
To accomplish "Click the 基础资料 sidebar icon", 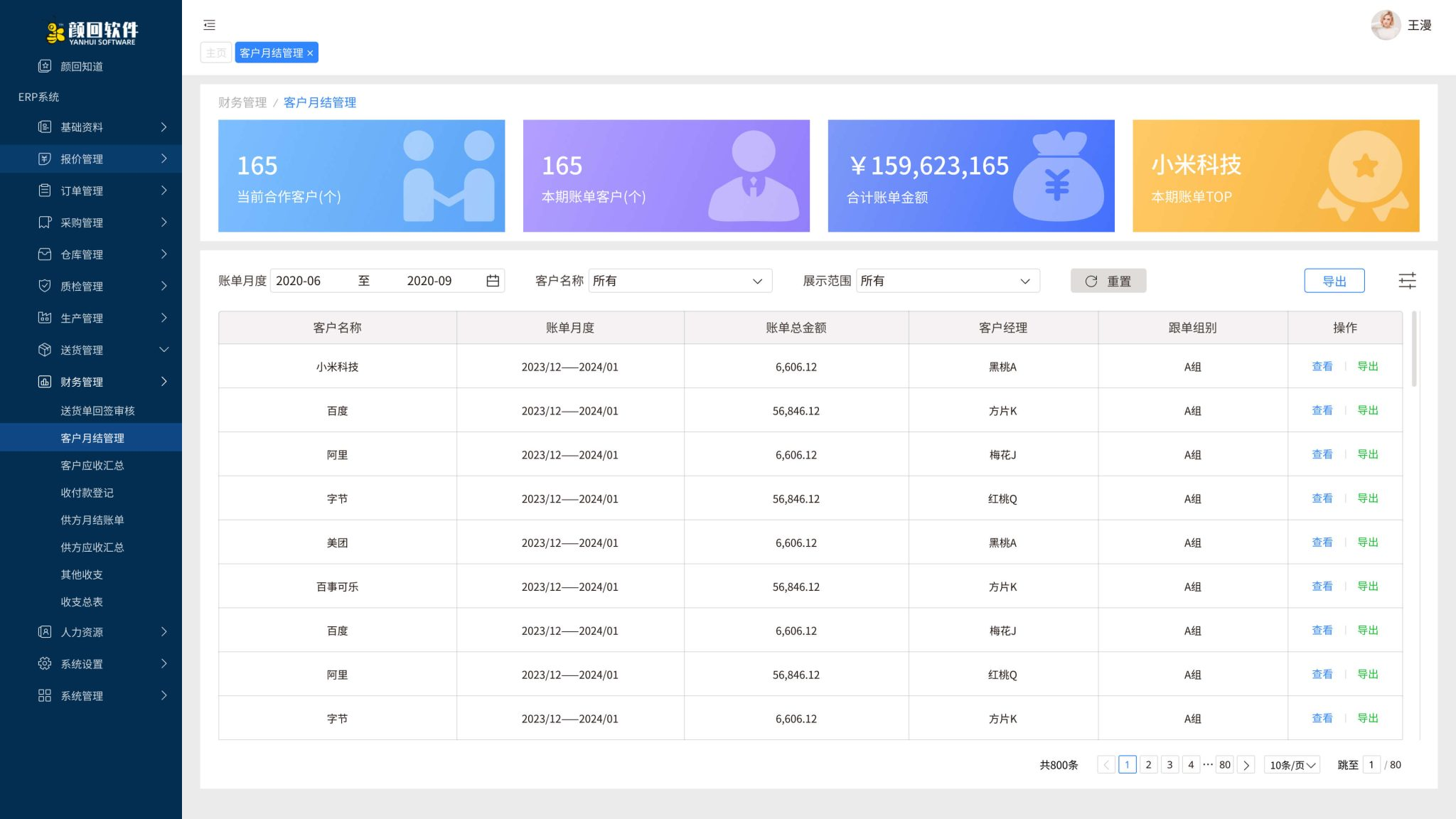I will click(x=44, y=127).
